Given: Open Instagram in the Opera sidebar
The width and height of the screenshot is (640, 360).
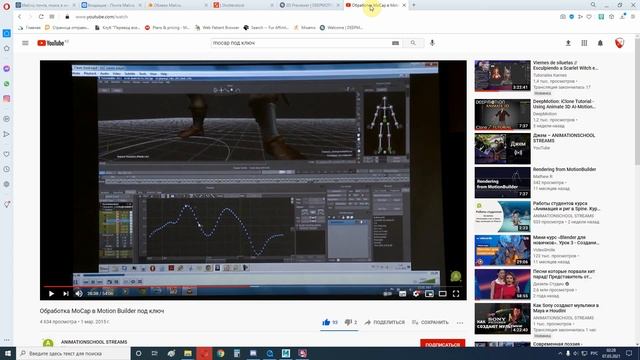Looking at the screenshot, I should (7, 99).
